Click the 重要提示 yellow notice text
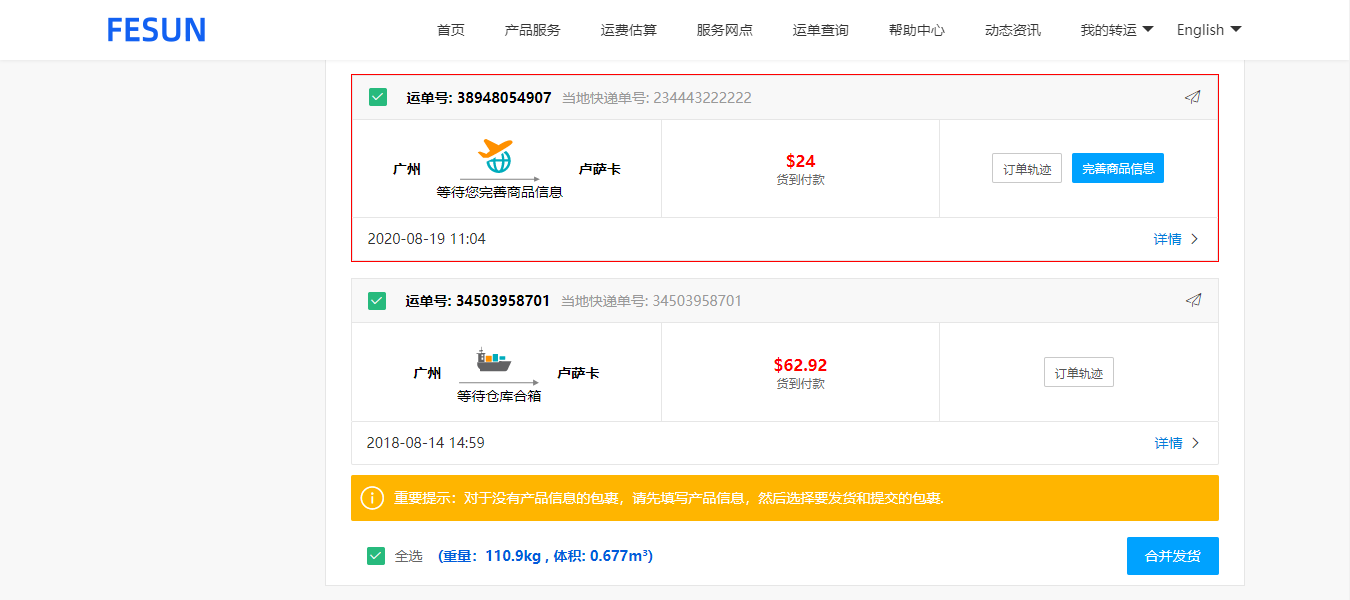The image size is (1350, 600). click(669, 498)
